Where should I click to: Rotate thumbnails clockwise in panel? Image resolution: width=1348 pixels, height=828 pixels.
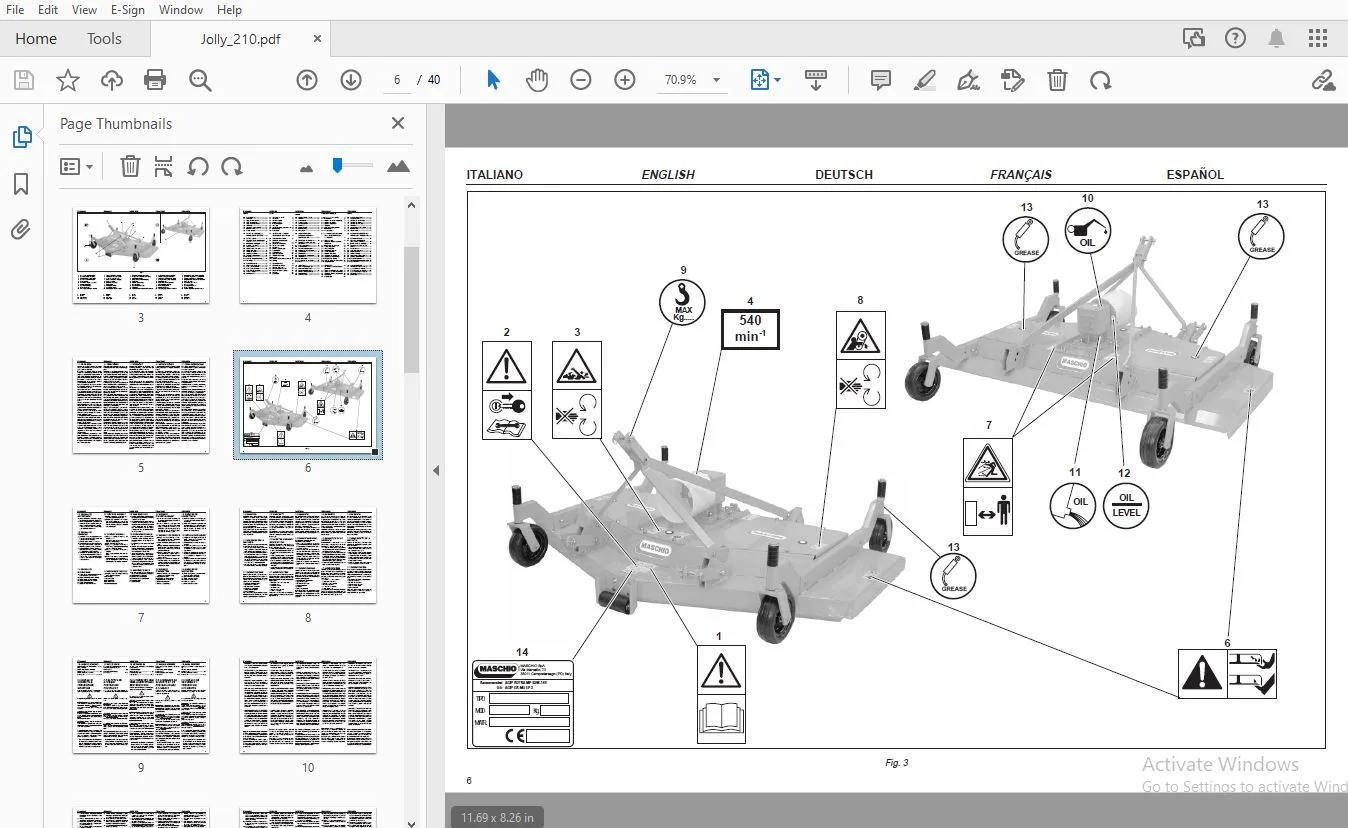231,166
